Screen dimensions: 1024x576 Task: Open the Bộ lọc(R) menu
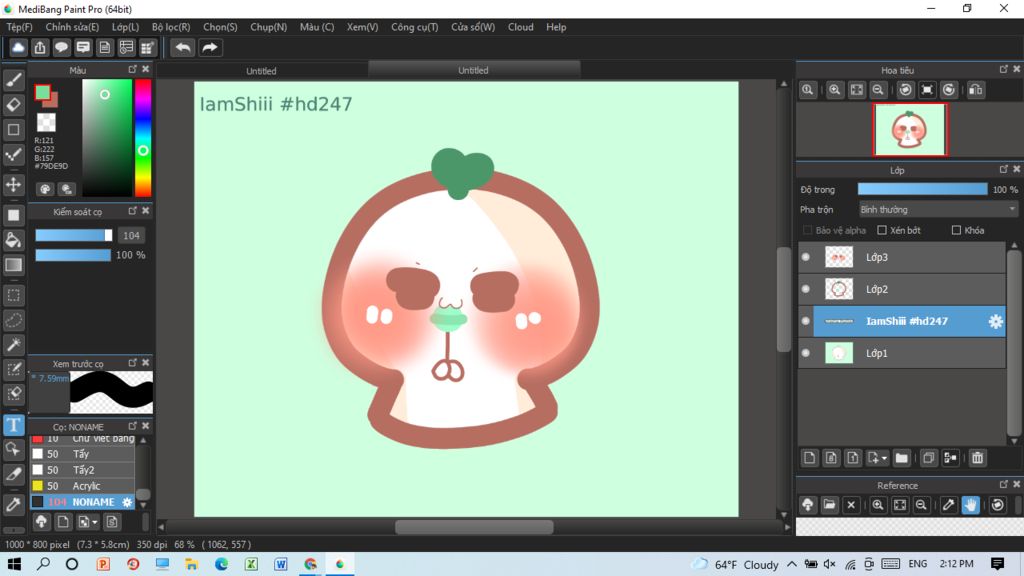(171, 27)
